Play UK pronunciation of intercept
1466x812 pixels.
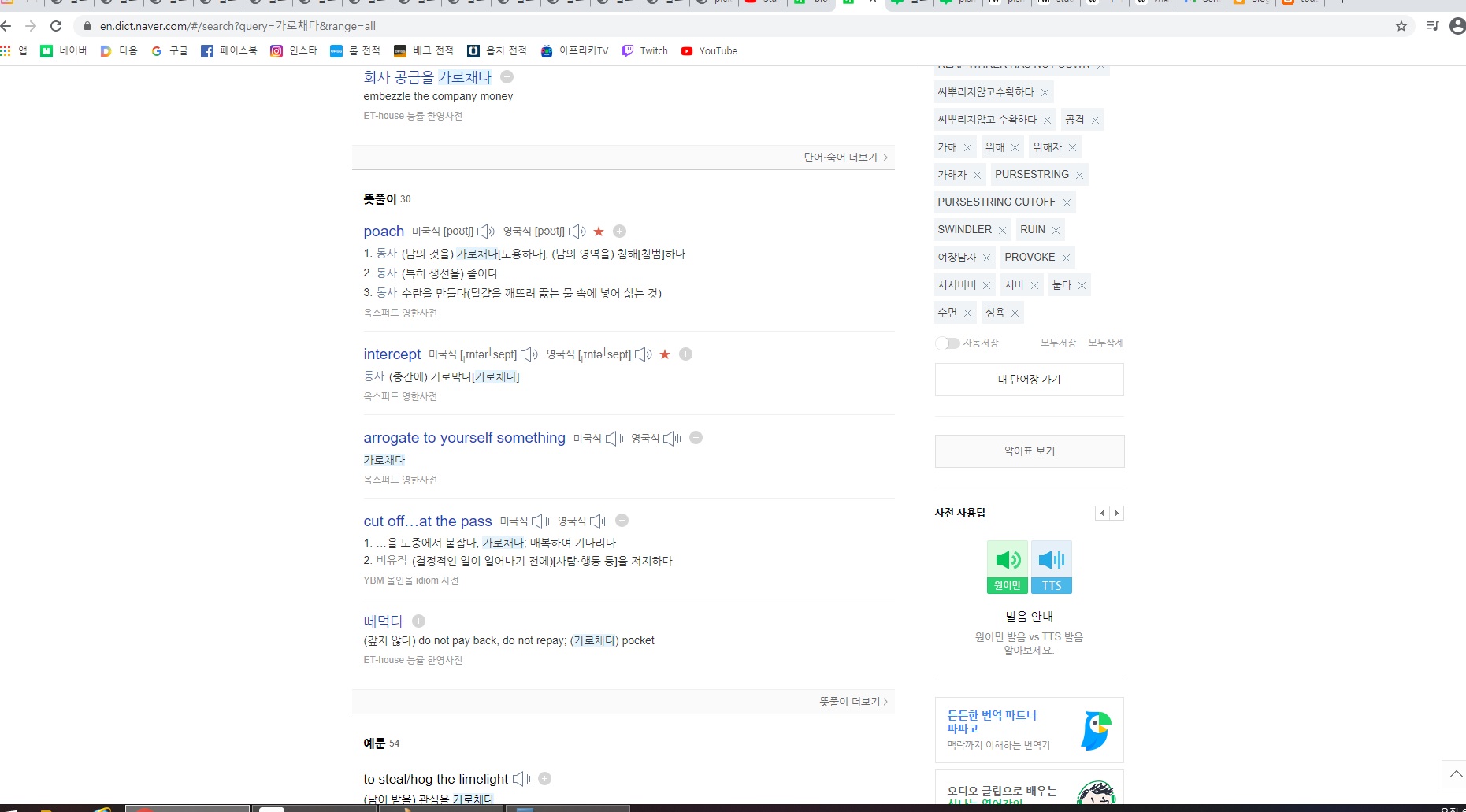(644, 354)
